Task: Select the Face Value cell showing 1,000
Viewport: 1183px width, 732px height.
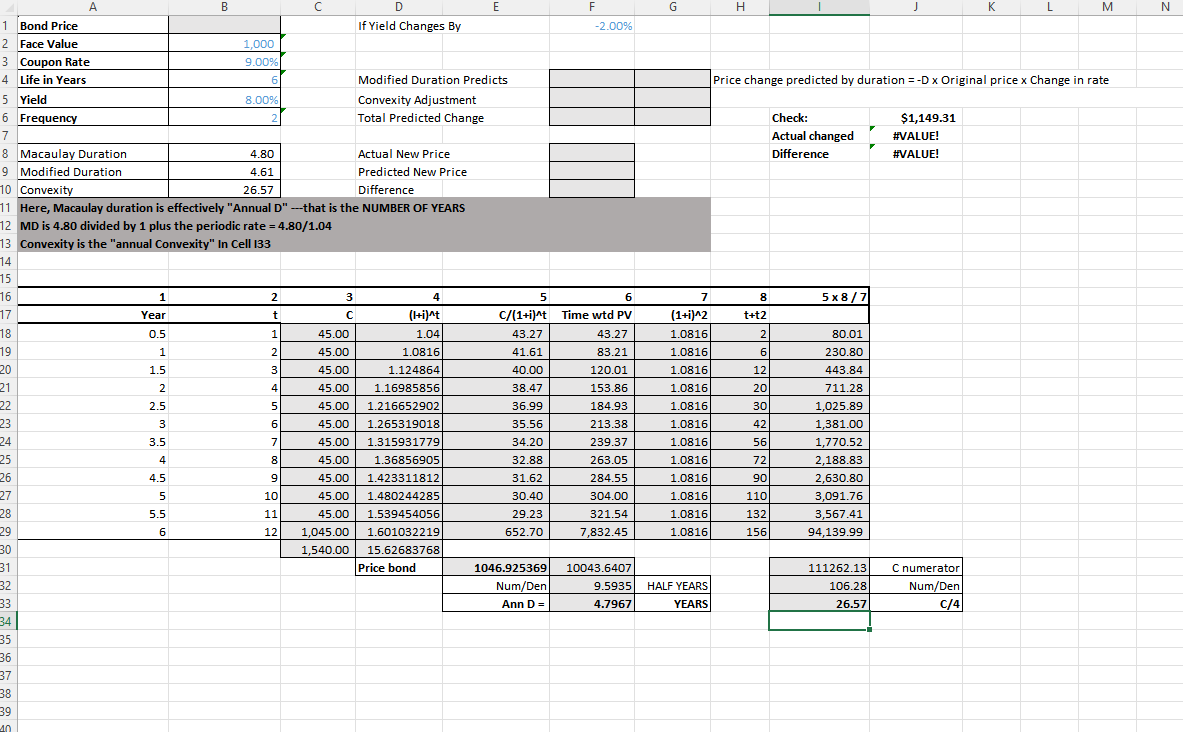Action: [x=224, y=43]
